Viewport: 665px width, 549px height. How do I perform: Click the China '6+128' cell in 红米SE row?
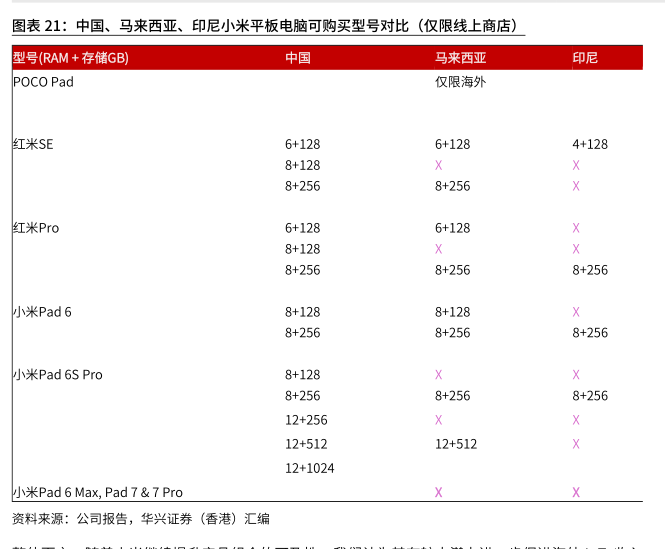coord(302,144)
